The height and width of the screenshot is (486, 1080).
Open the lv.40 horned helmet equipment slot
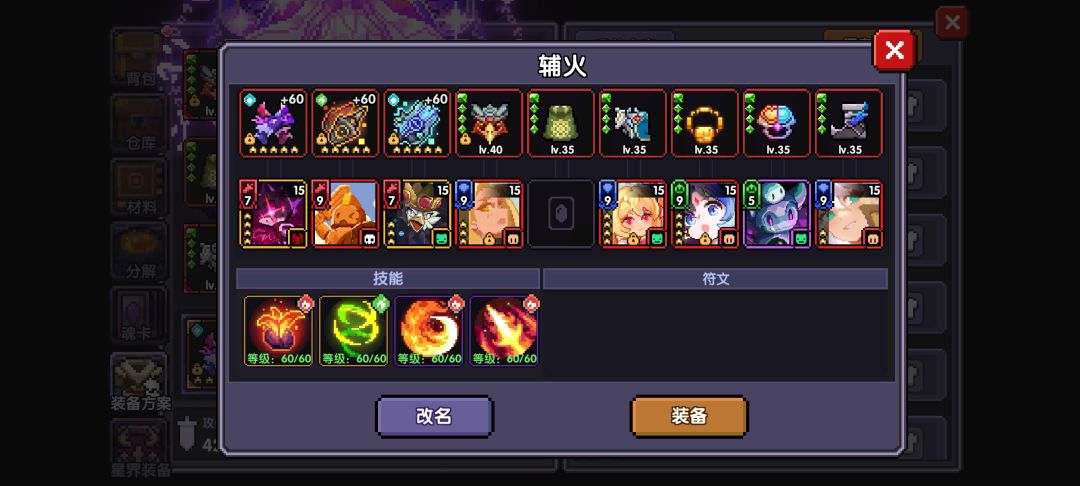[x=489, y=123]
